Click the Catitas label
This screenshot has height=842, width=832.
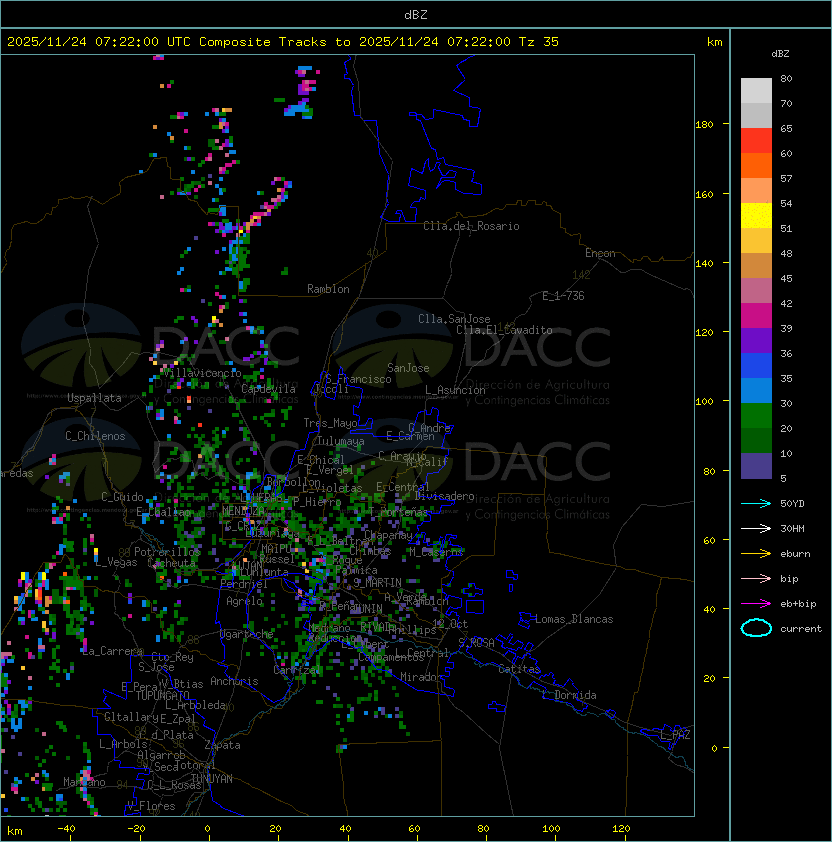519,669
